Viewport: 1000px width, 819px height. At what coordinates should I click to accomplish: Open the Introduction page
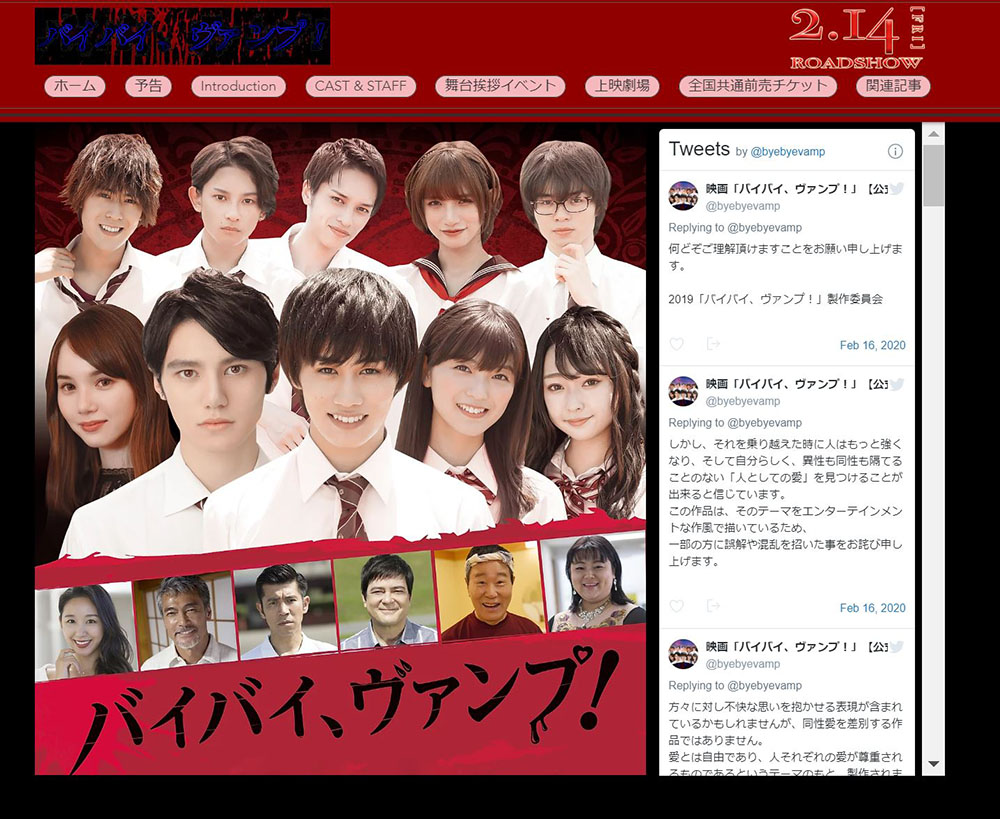point(238,86)
